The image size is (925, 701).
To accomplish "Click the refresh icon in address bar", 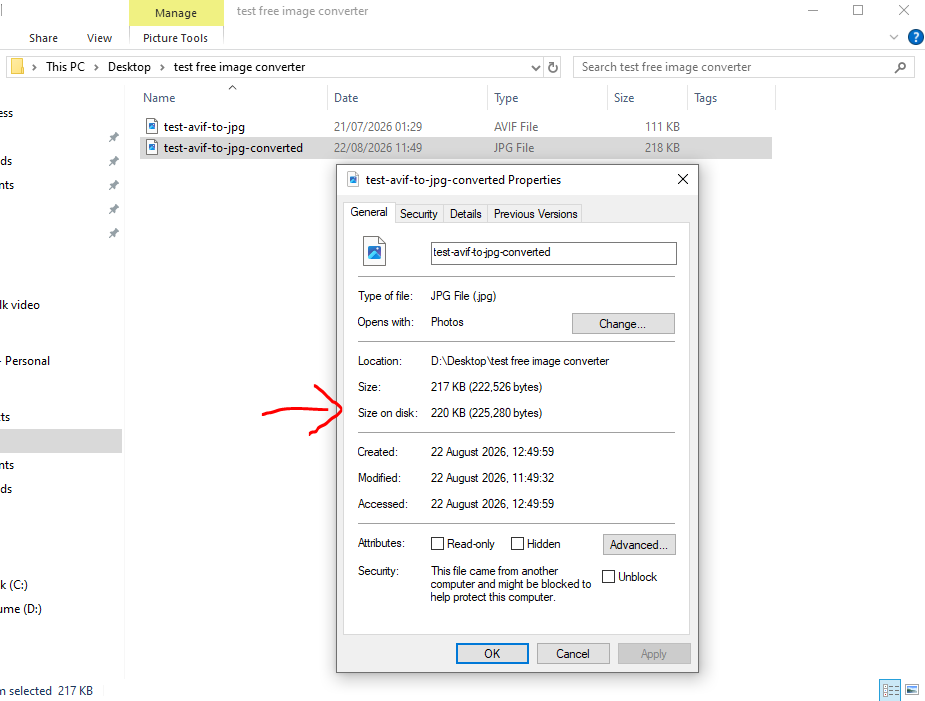I will (553, 67).
